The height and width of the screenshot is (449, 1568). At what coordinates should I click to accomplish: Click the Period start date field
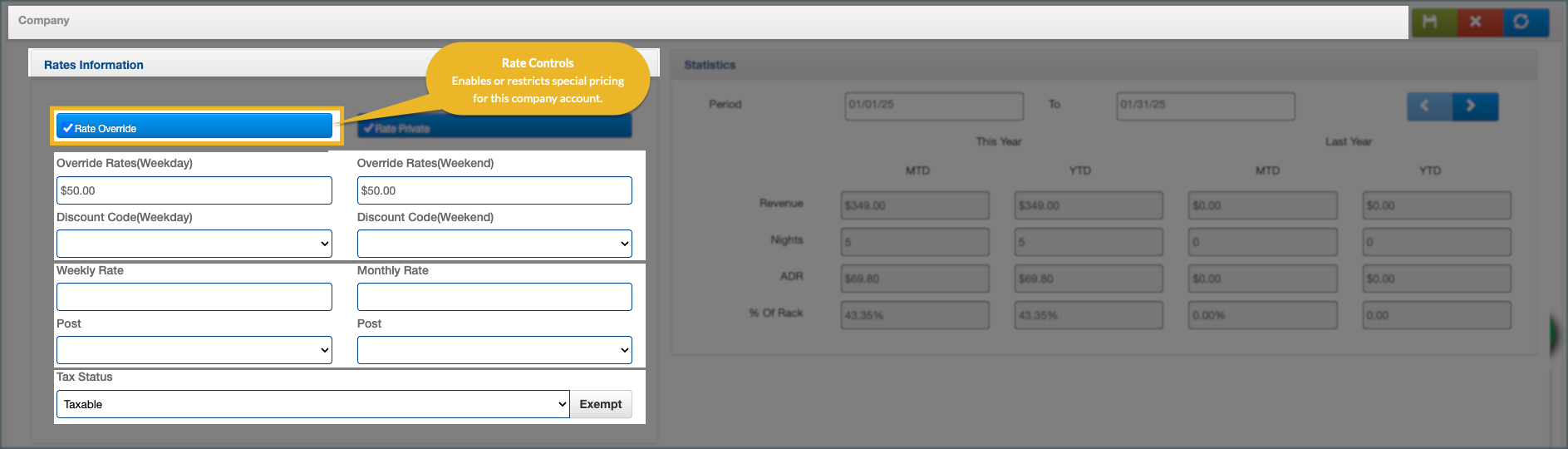[x=933, y=106]
